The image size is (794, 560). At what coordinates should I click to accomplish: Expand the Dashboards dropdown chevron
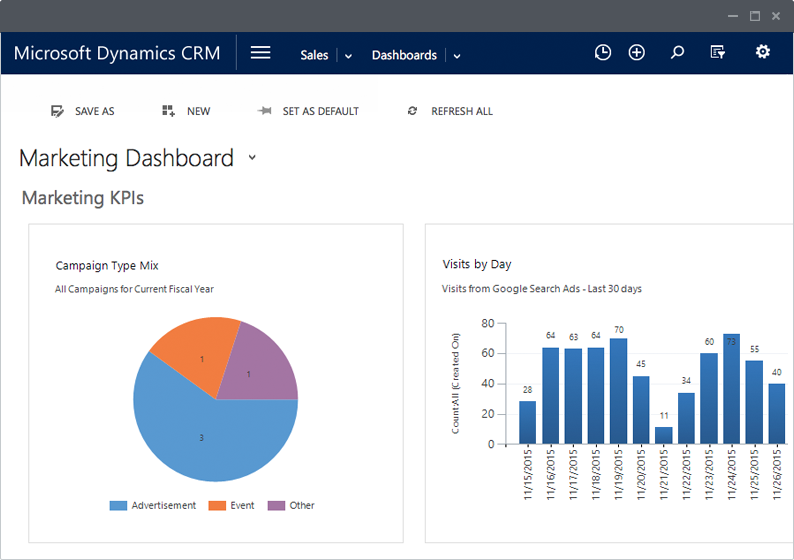tap(457, 56)
